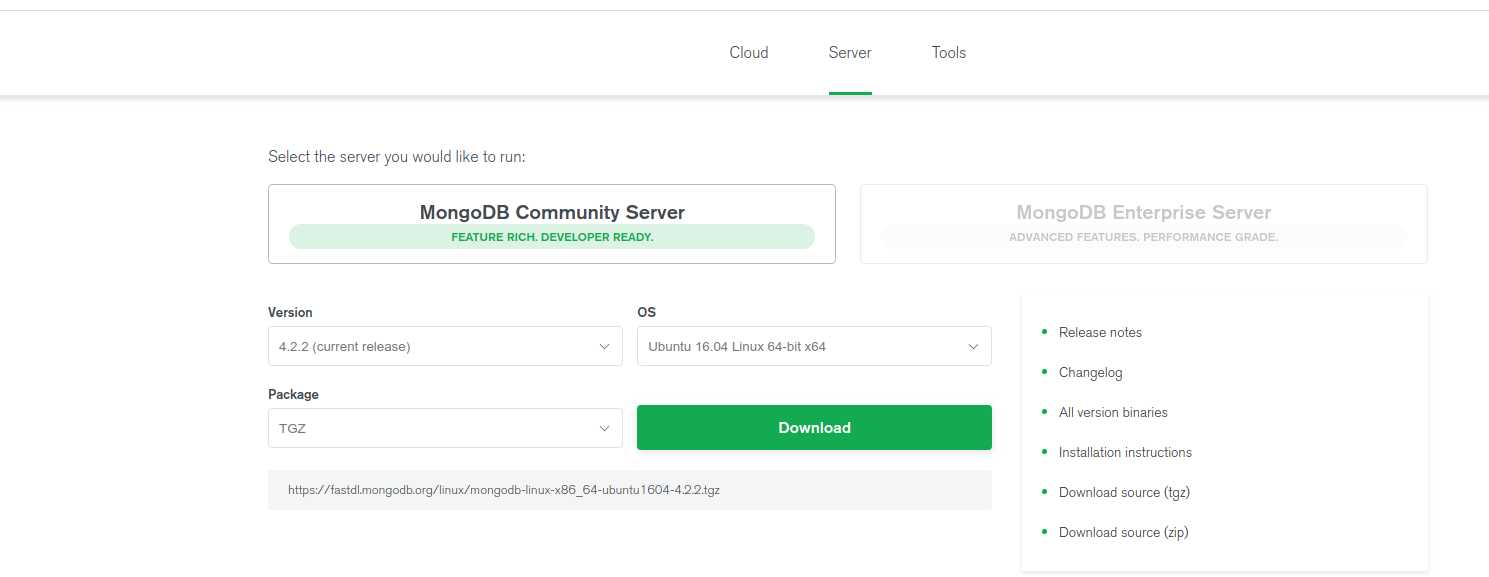1489x577 pixels.
Task: Click the 'ADVANCED FEATURES. PERFORMANCE GRADE.' badge
Action: point(1144,237)
